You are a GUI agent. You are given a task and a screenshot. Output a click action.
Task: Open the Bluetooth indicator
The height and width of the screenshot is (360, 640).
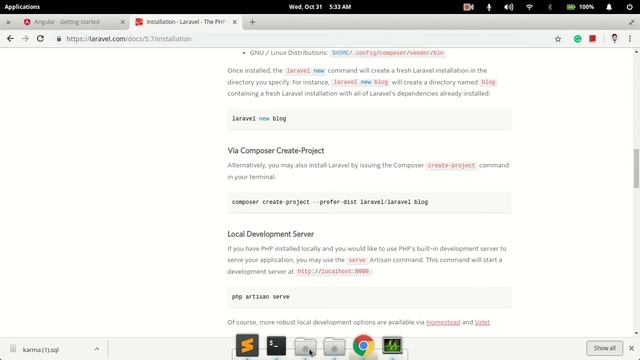[x=550, y=7]
